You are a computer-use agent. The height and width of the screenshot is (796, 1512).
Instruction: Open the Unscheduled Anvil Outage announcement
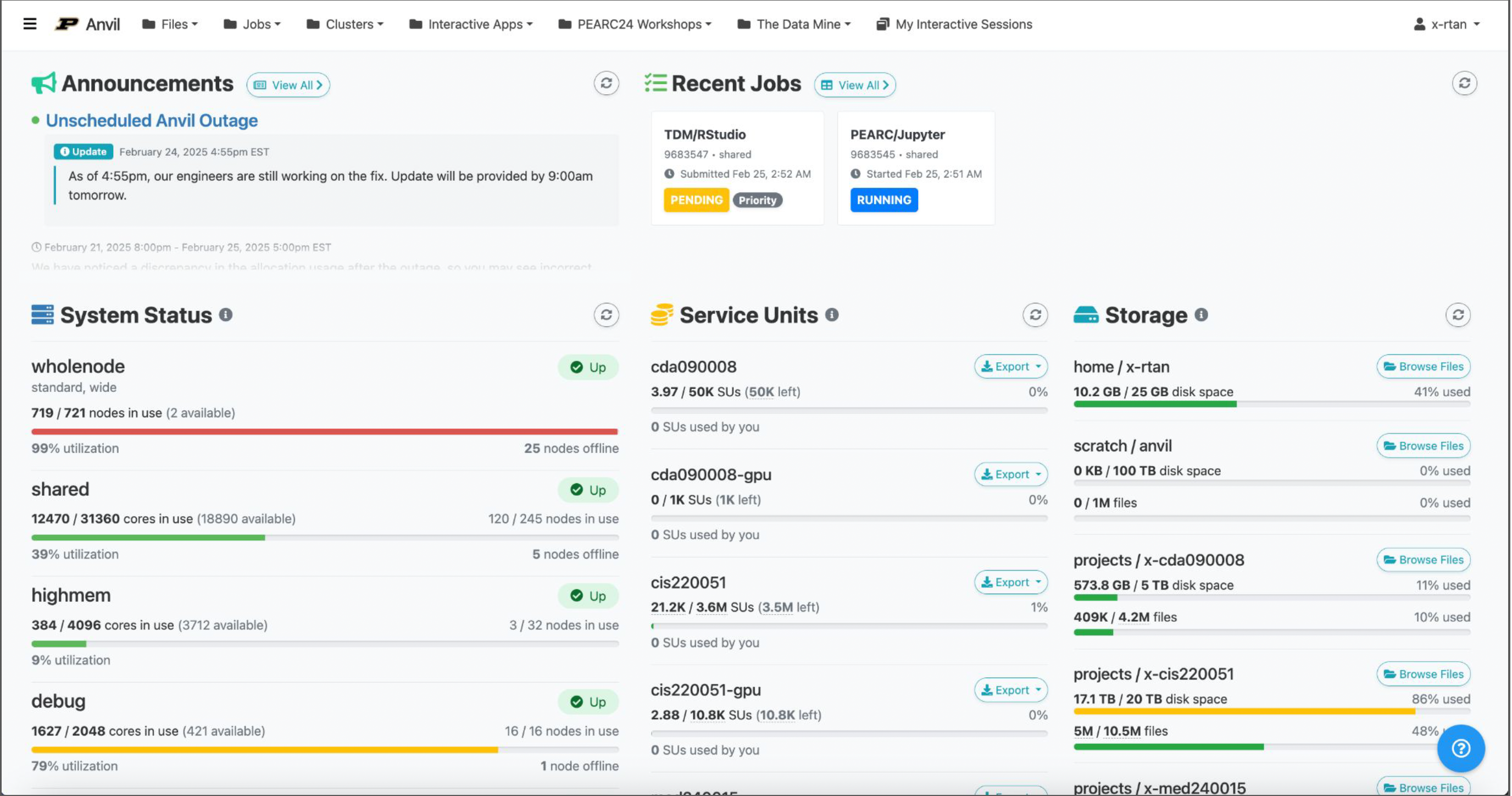coord(152,120)
